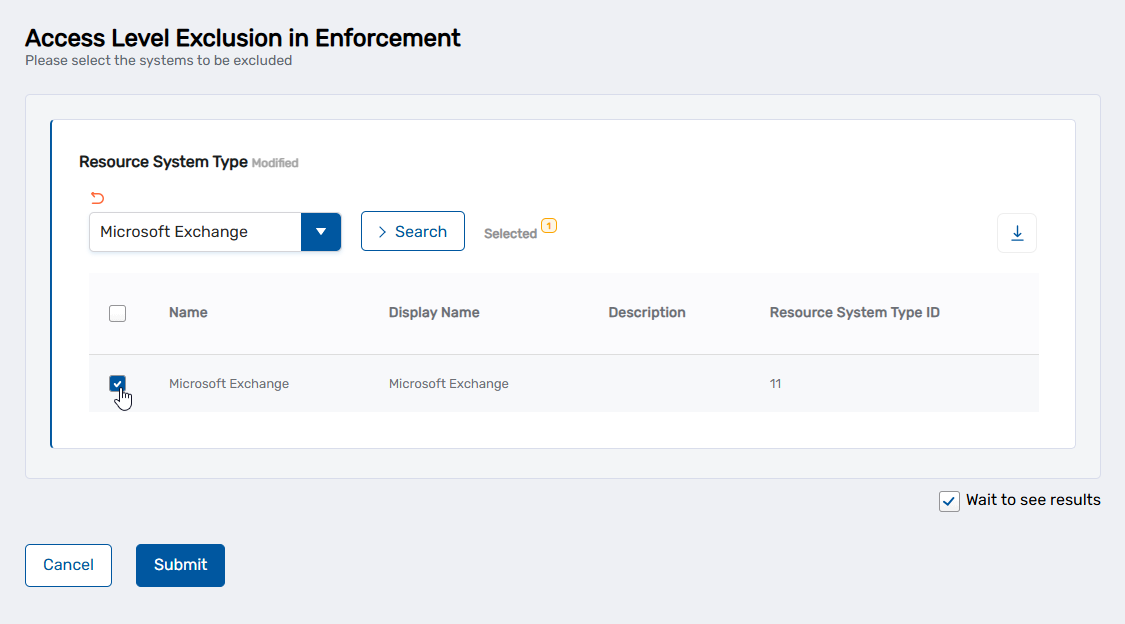Download the resource system list
The image size is (1125, 624).
pyautogui.click(x=1017, y=233)
